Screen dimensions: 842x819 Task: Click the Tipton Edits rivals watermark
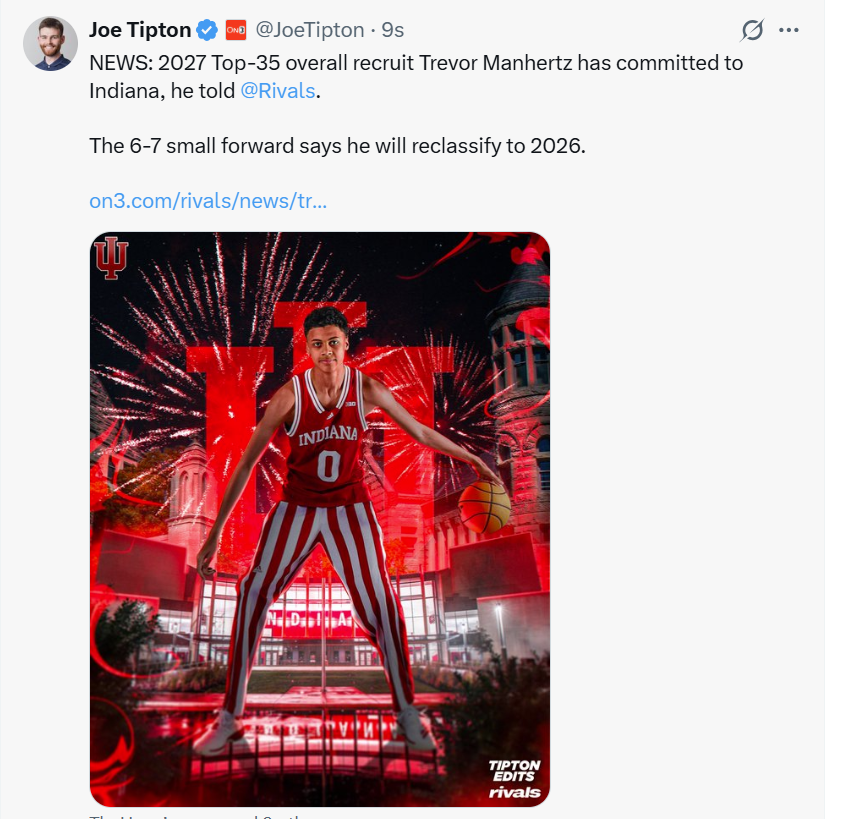pos(514,779)
